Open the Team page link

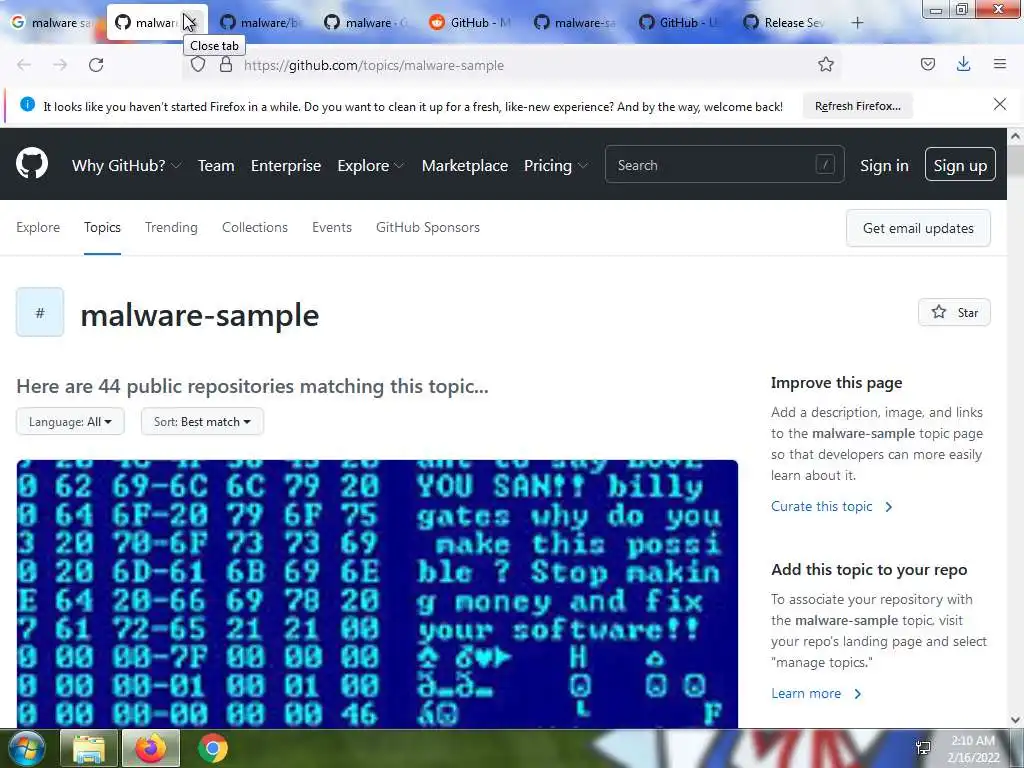[216, 166]
